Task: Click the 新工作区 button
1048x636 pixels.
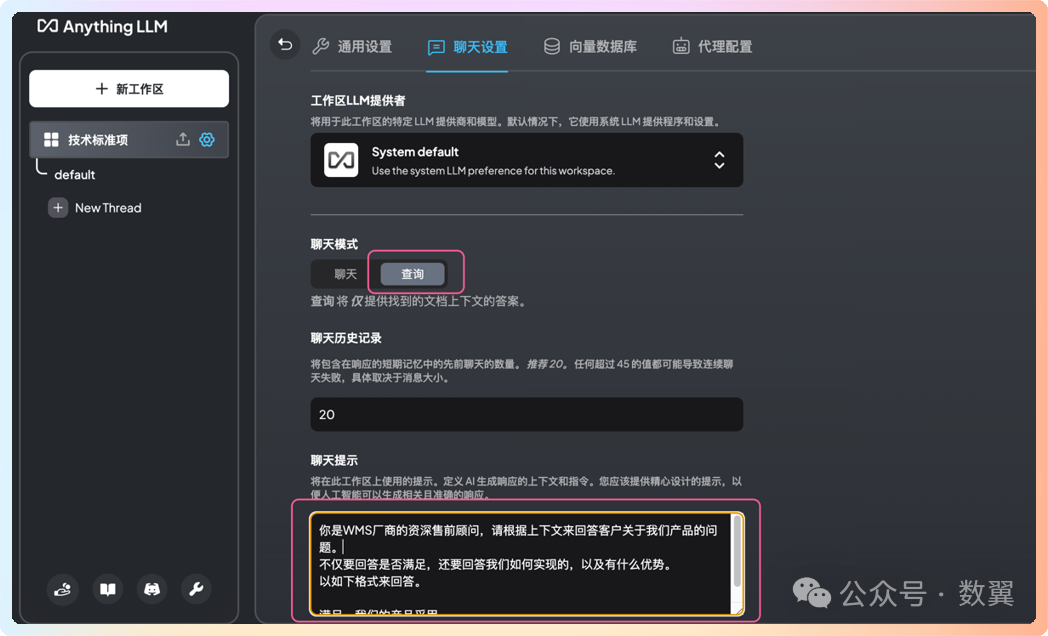Action: (128, 89)
